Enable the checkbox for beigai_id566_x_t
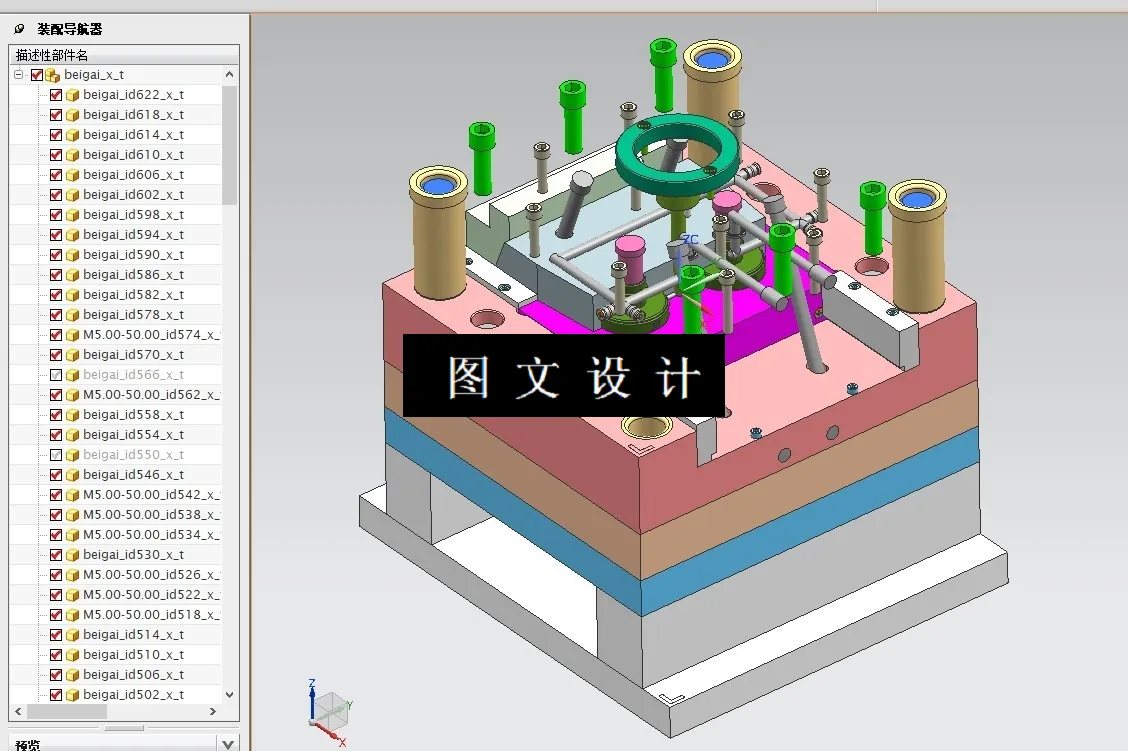The height and width of the screenshot is (751, 1128). pos(56,374)
